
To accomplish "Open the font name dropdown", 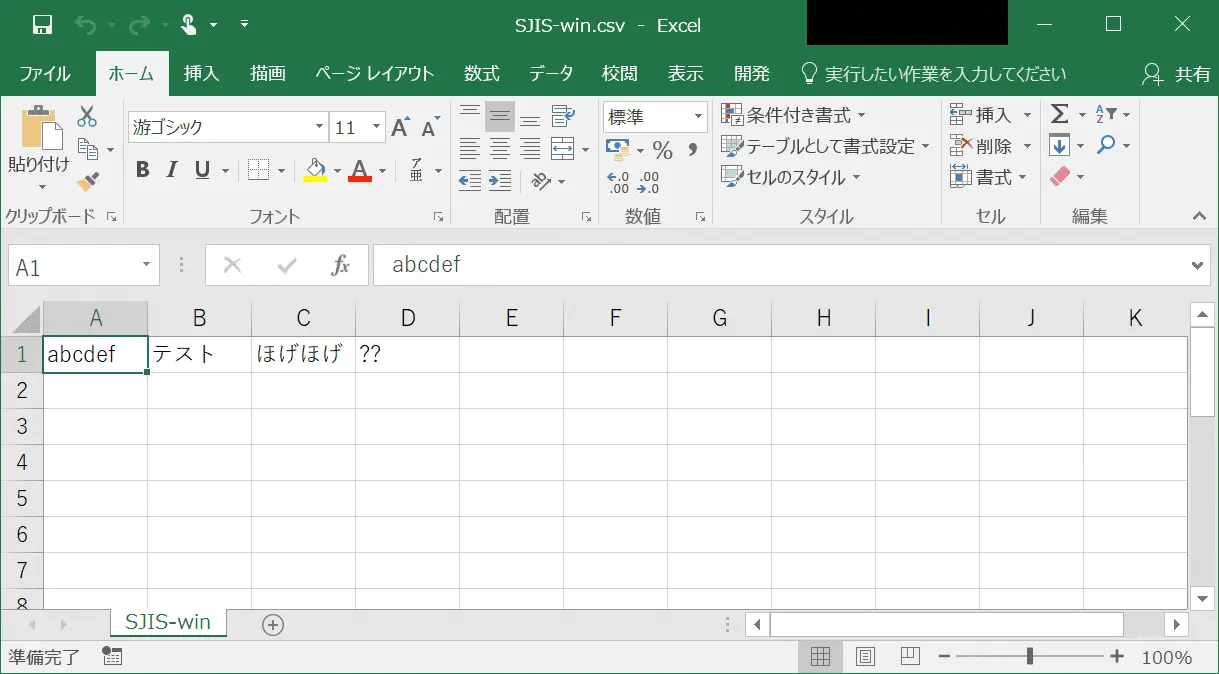I will point(319,127).
